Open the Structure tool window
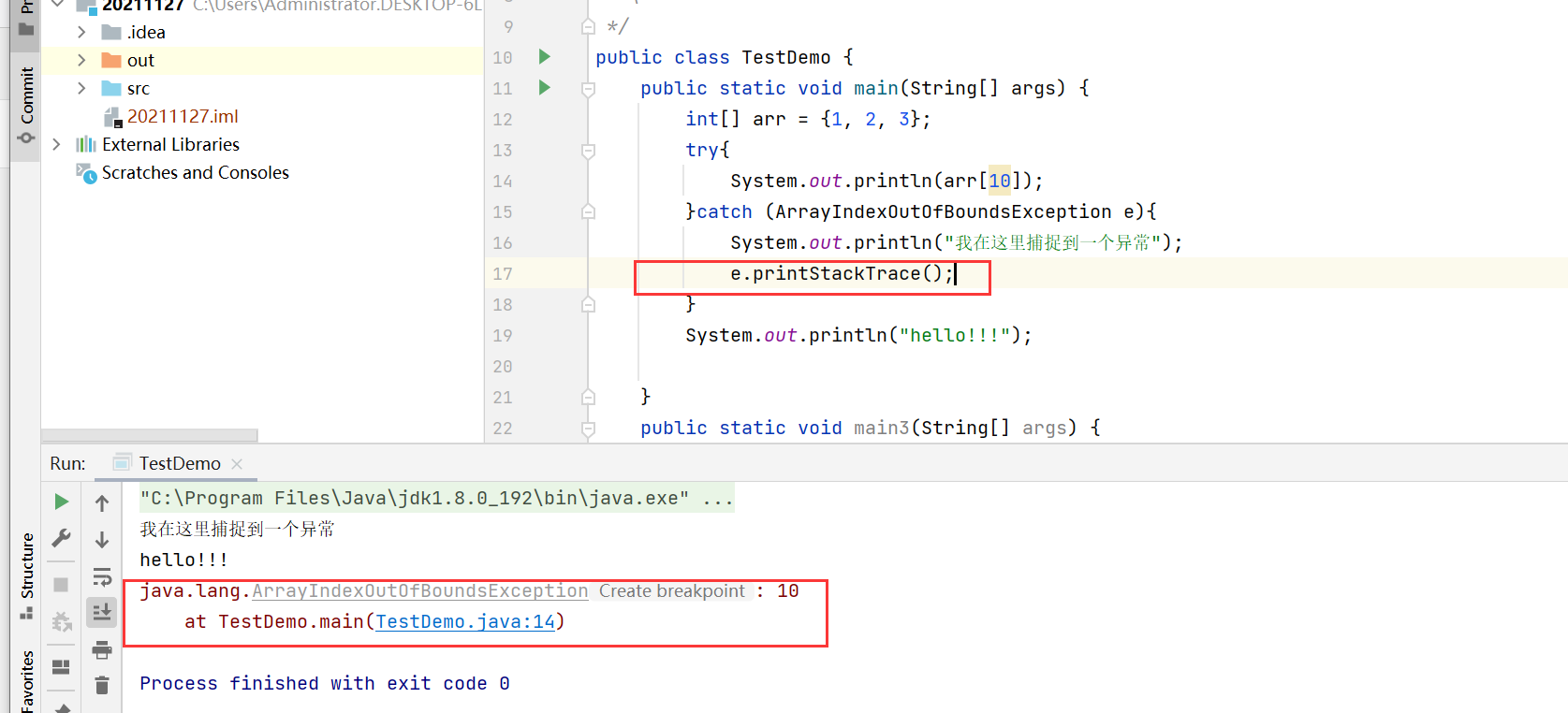This screenshot has width=1568, height=713. 26,575
